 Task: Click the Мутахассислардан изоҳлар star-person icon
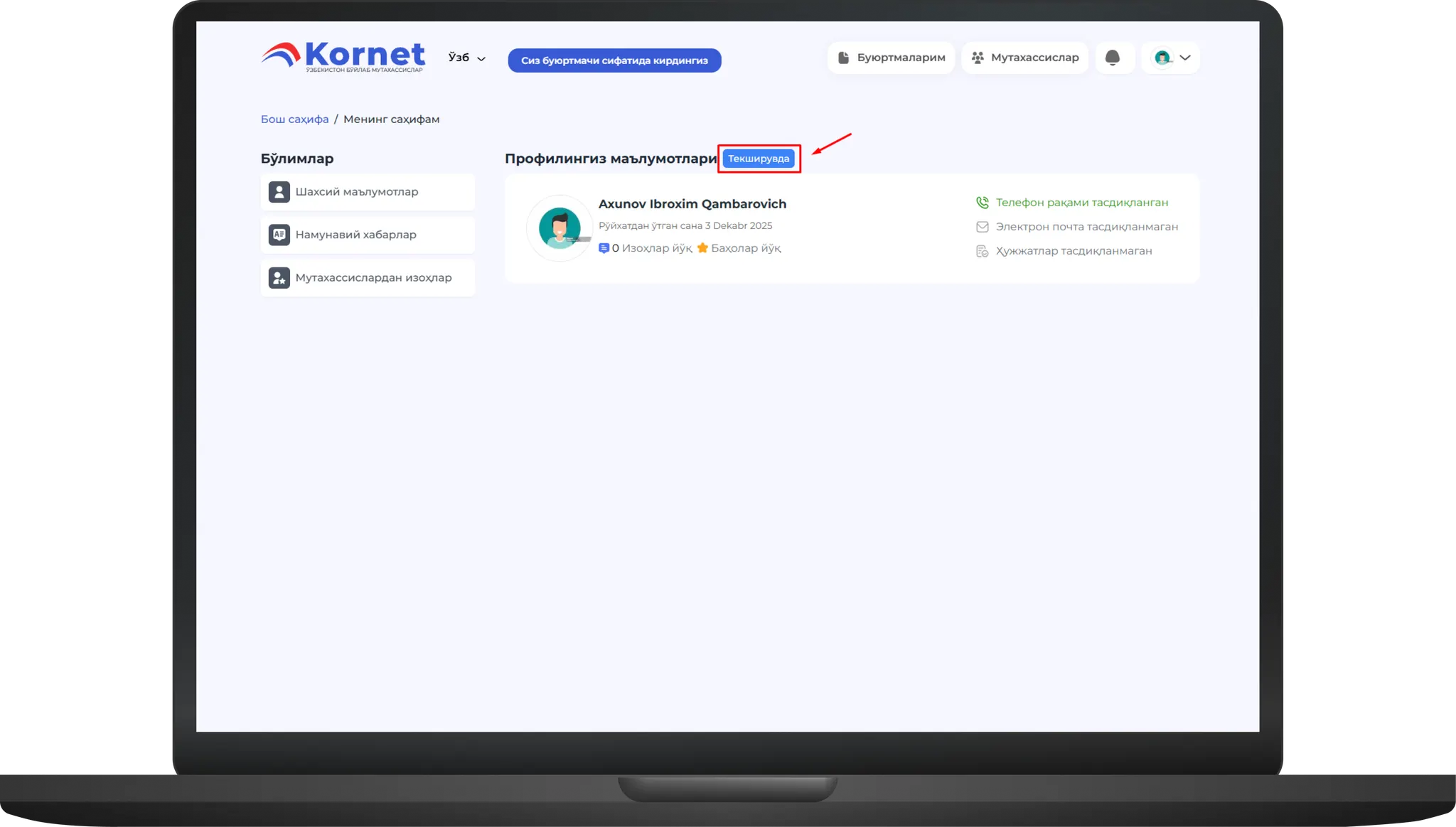pyautogui.click(x=279, y=278)
